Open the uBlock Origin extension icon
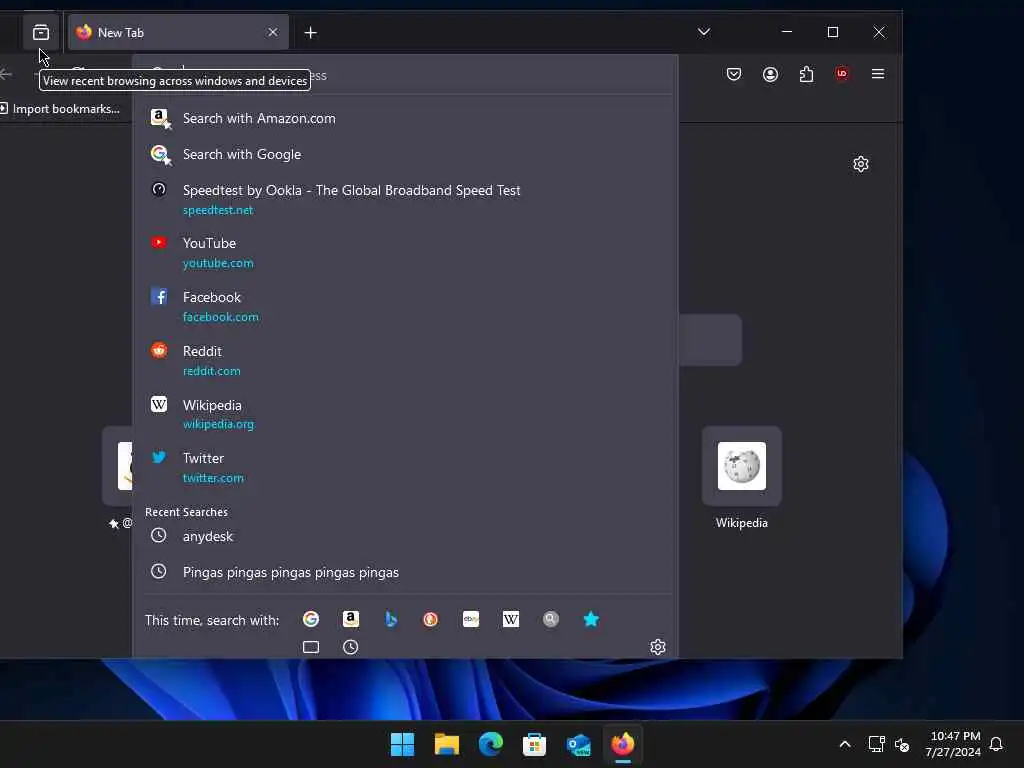Screen dimensions: 1024x768 pyautogui.click(x=842, y=74)
